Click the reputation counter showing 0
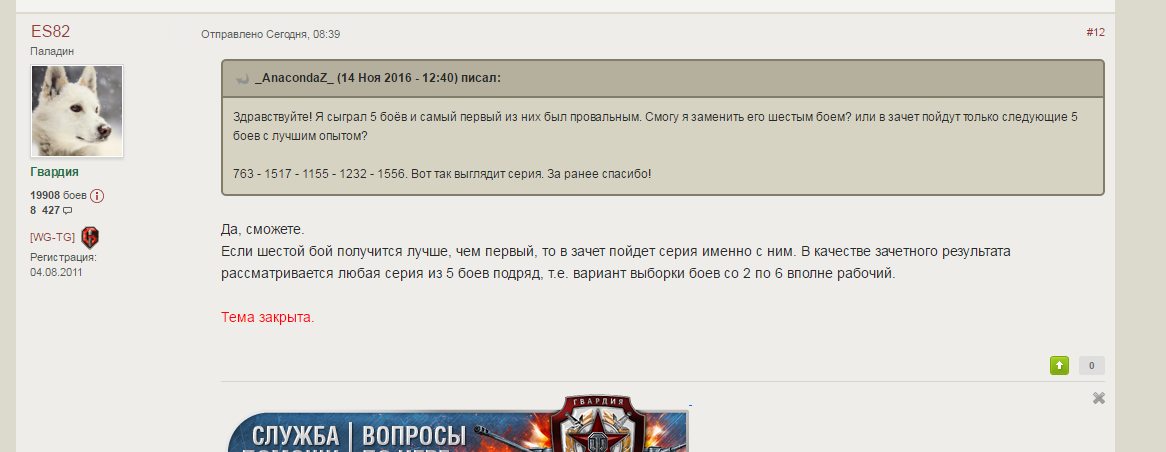This screenshot has height=452, width=1166. coord(1092,365)
